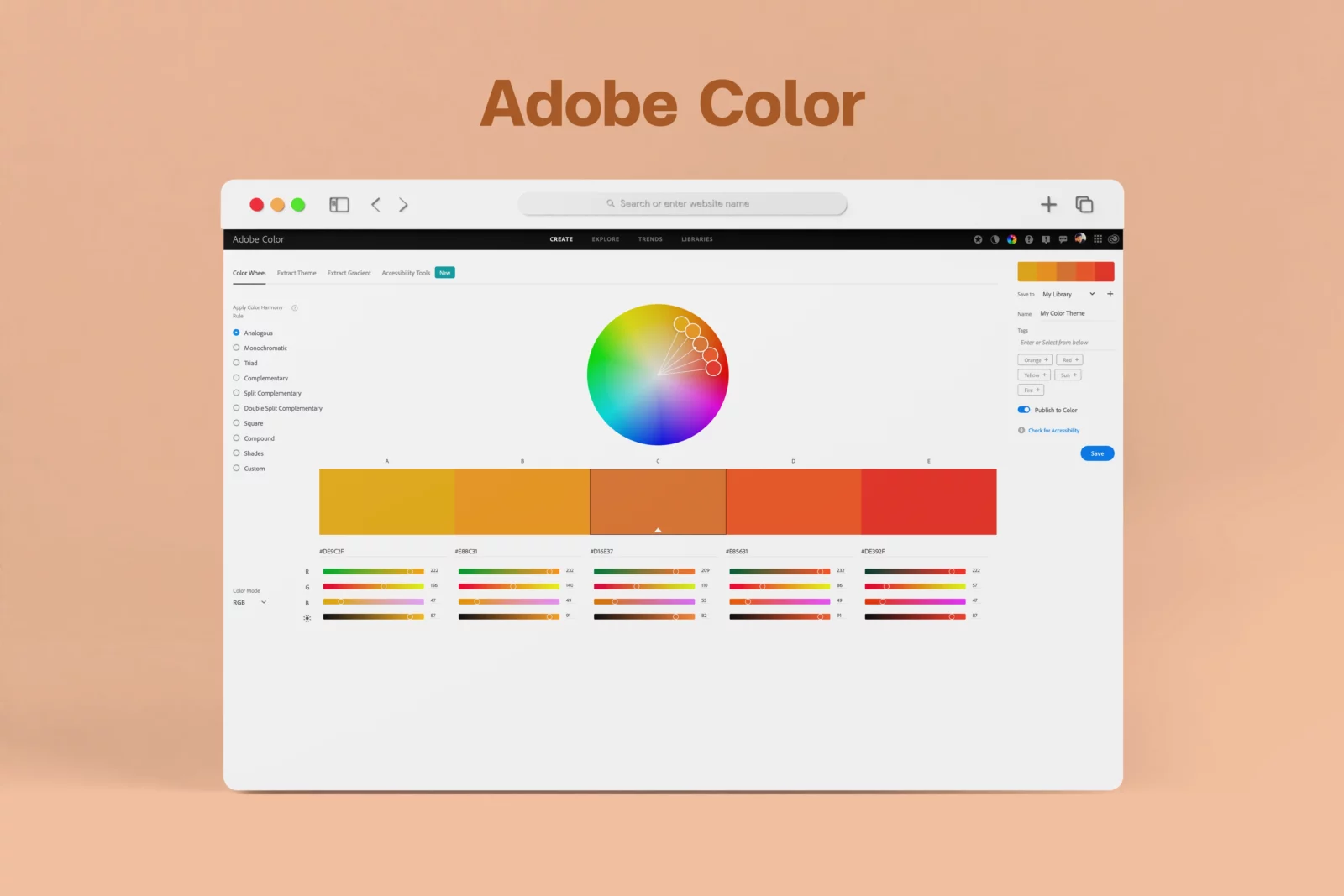Viewport: 1344px width, 896px height.
Task: Switch to Accessibility Tools tab
Action: pos(406,273)
